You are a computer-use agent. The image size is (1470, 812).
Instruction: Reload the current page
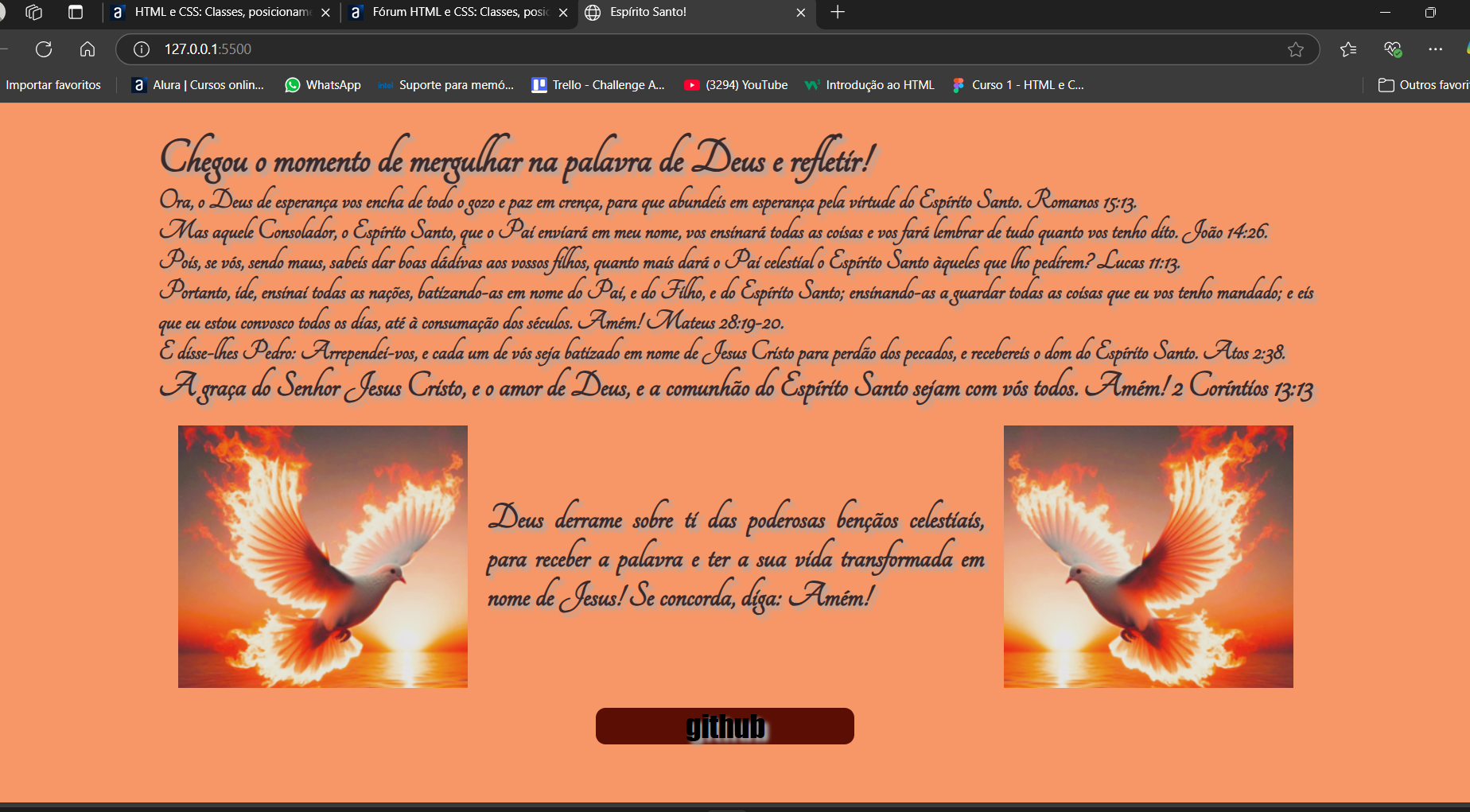click(44, 49)
